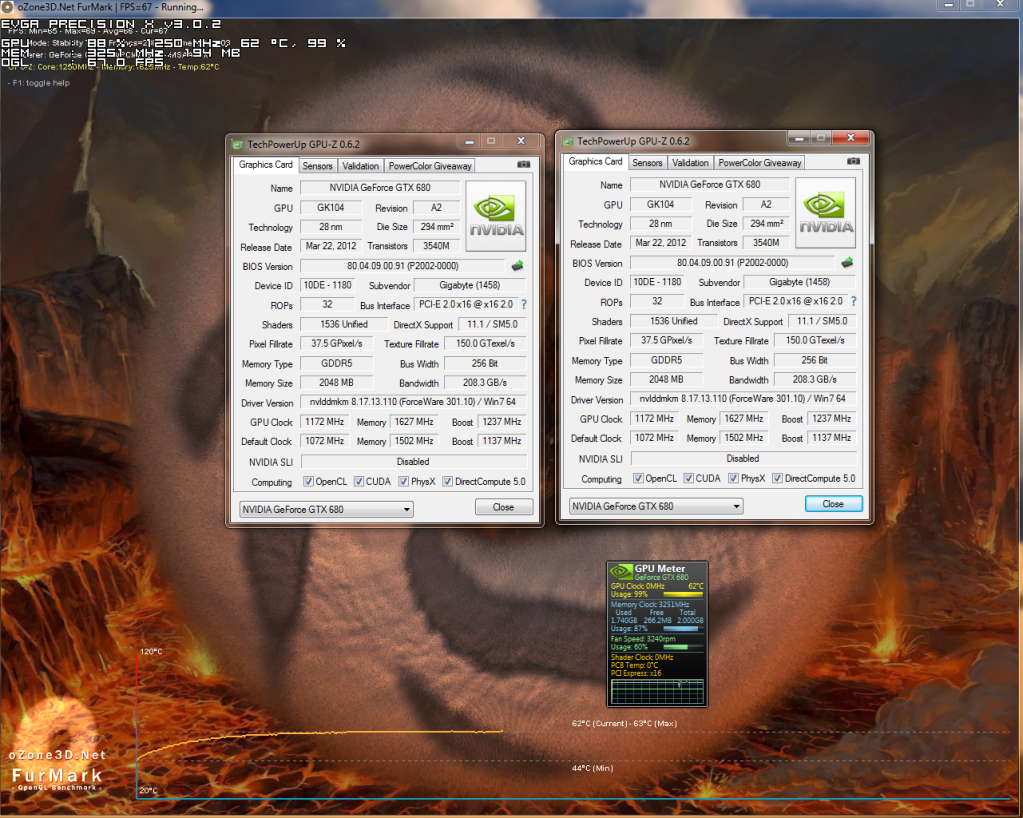This screenshot has height=818, width=1023.
Task: Save BIOS using chip icon in left GPU-Z window
Action: click(x=517, y=265)
